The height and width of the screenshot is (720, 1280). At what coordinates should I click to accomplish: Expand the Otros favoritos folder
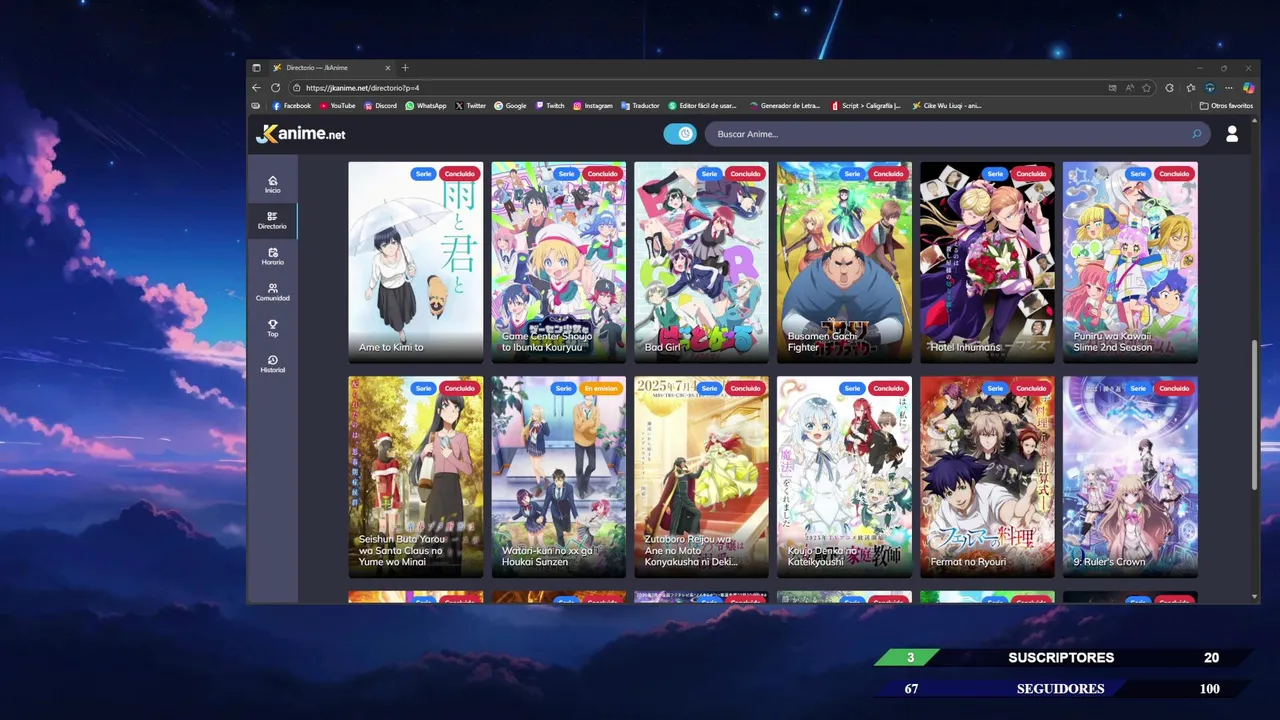(1226, 106)
